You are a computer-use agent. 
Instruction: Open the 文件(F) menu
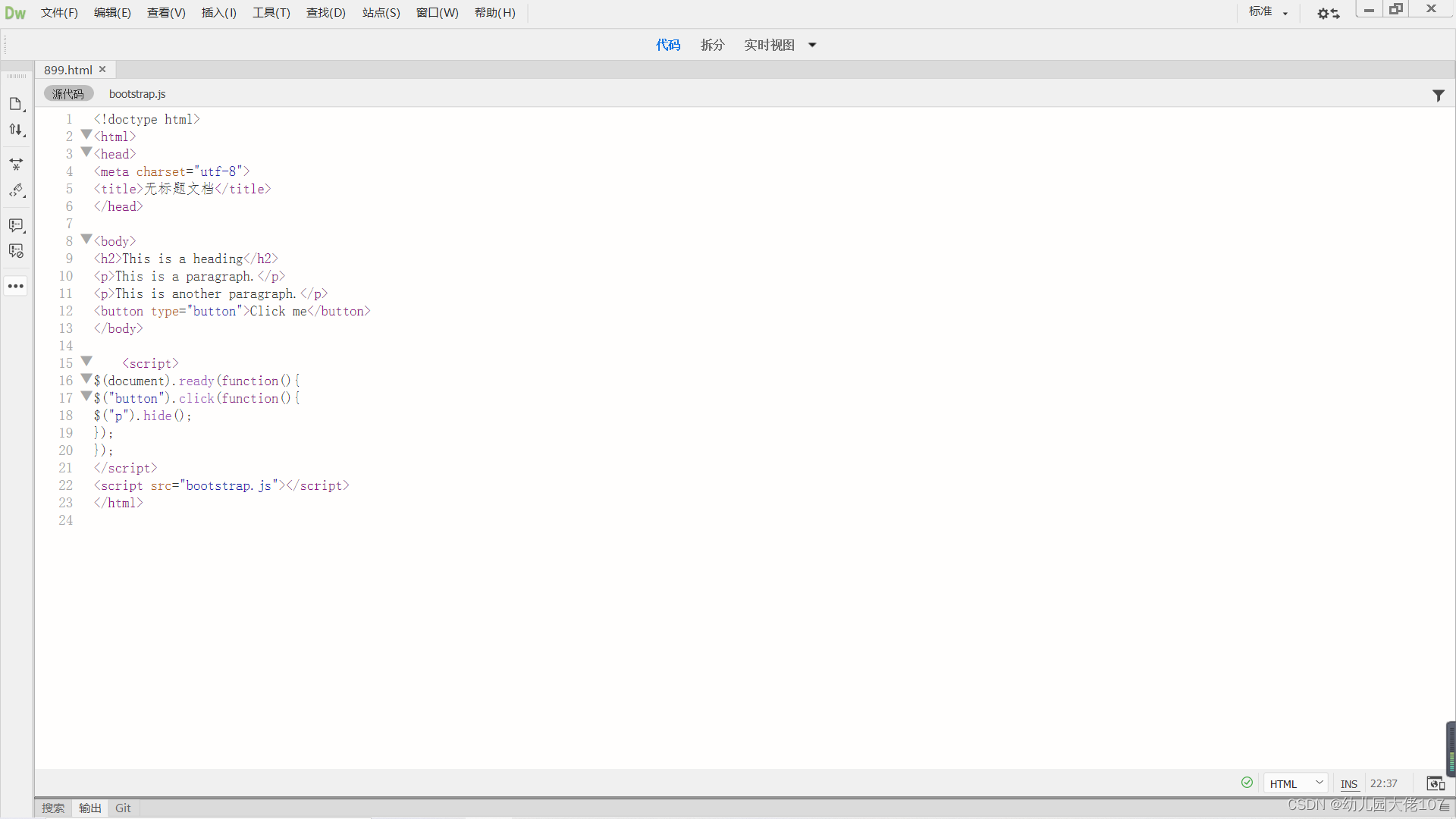(59, 13)
